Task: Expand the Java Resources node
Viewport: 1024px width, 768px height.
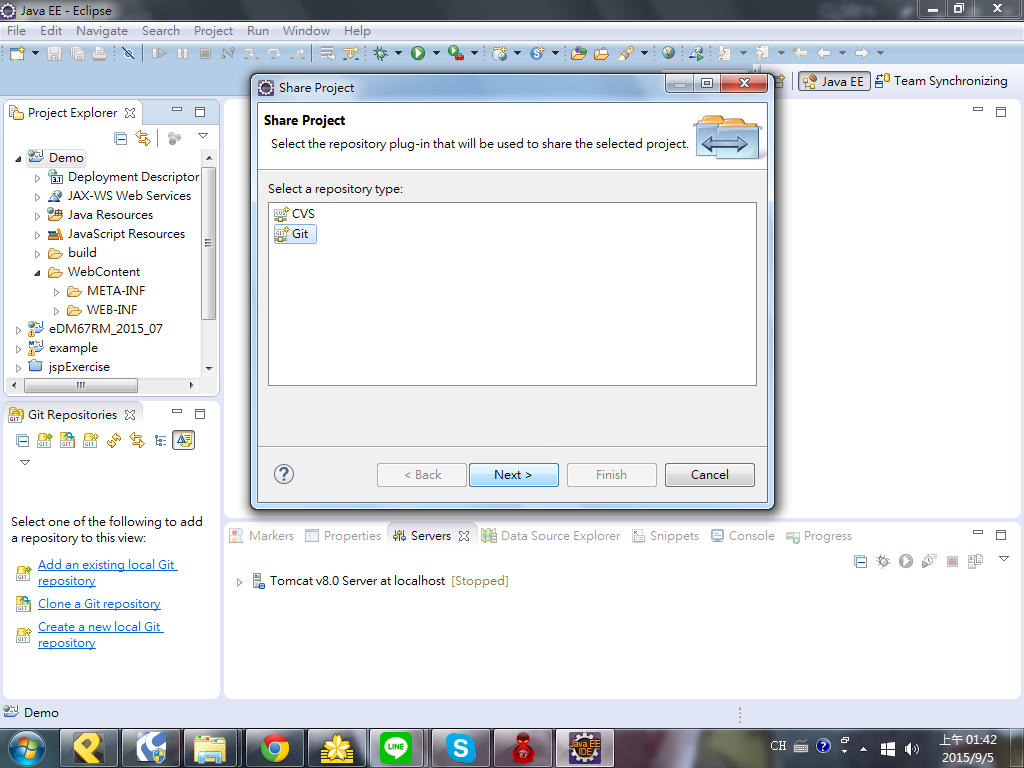Action: [37, 216]
